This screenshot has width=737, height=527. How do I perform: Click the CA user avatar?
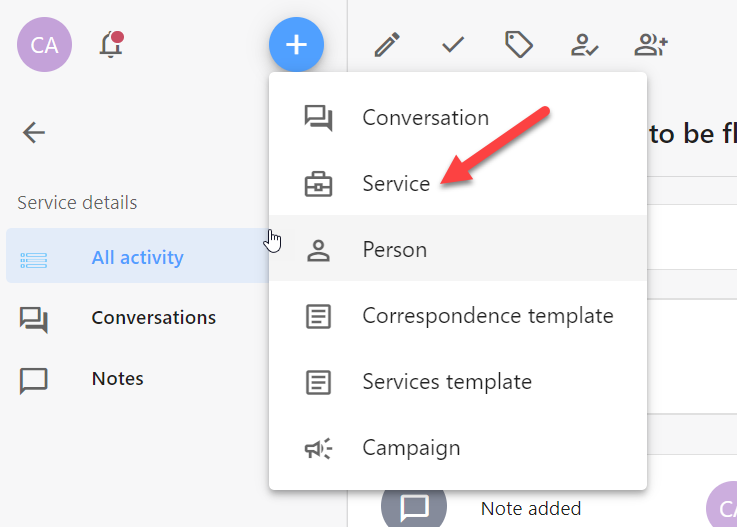(x=45, y=45)
